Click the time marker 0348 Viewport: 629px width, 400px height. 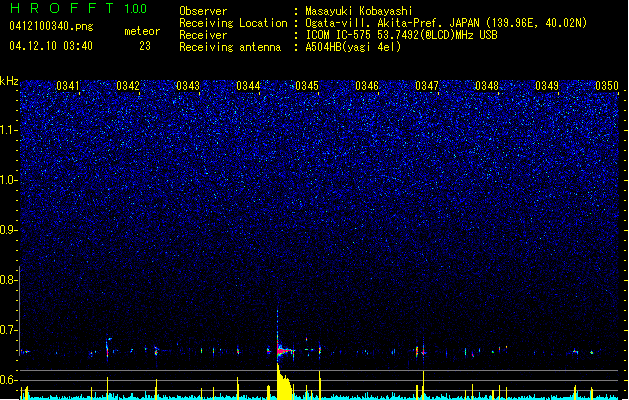(487, 86)
